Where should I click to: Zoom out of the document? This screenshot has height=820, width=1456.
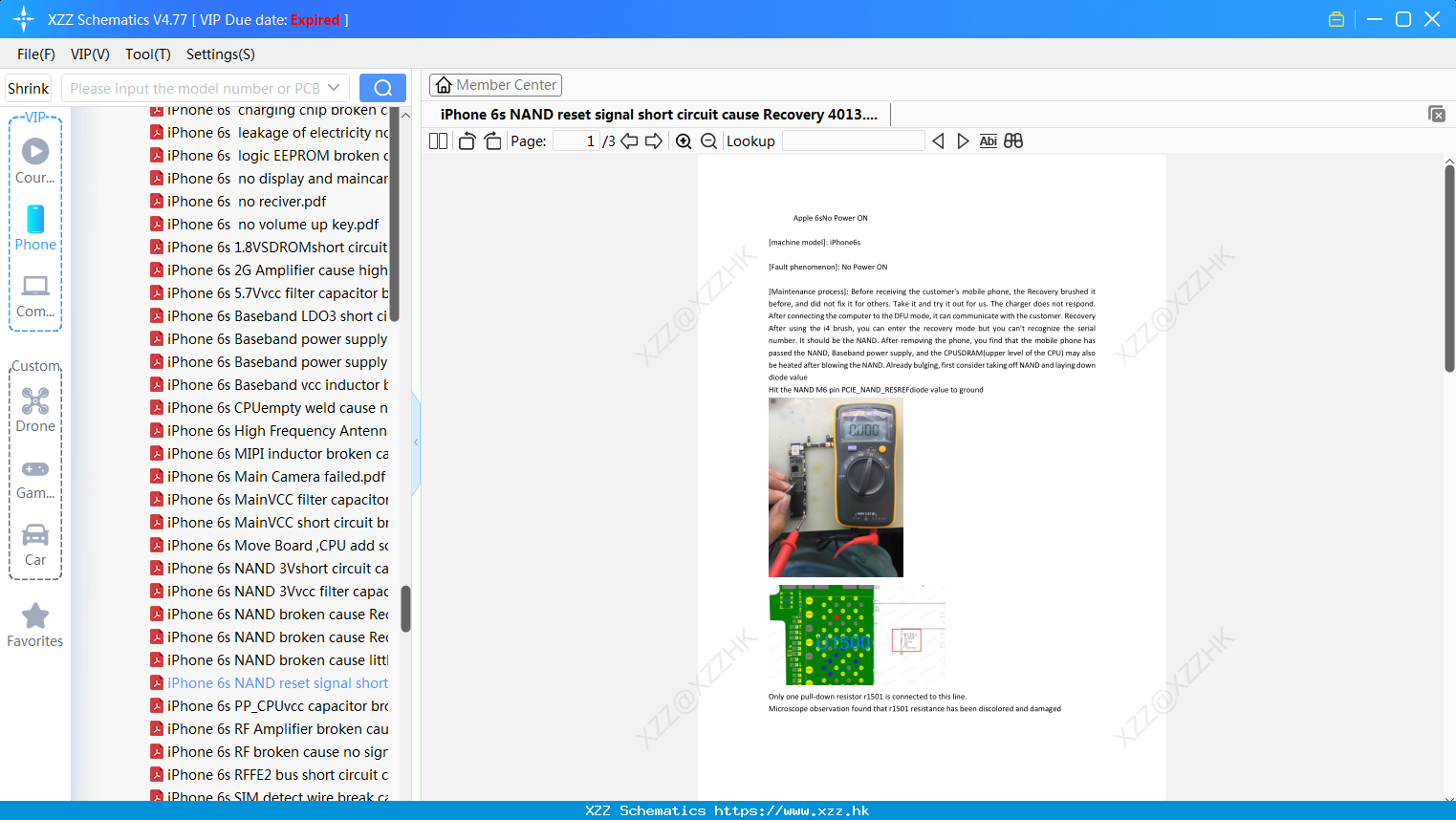pyautogui.click(x=709, y=141)
